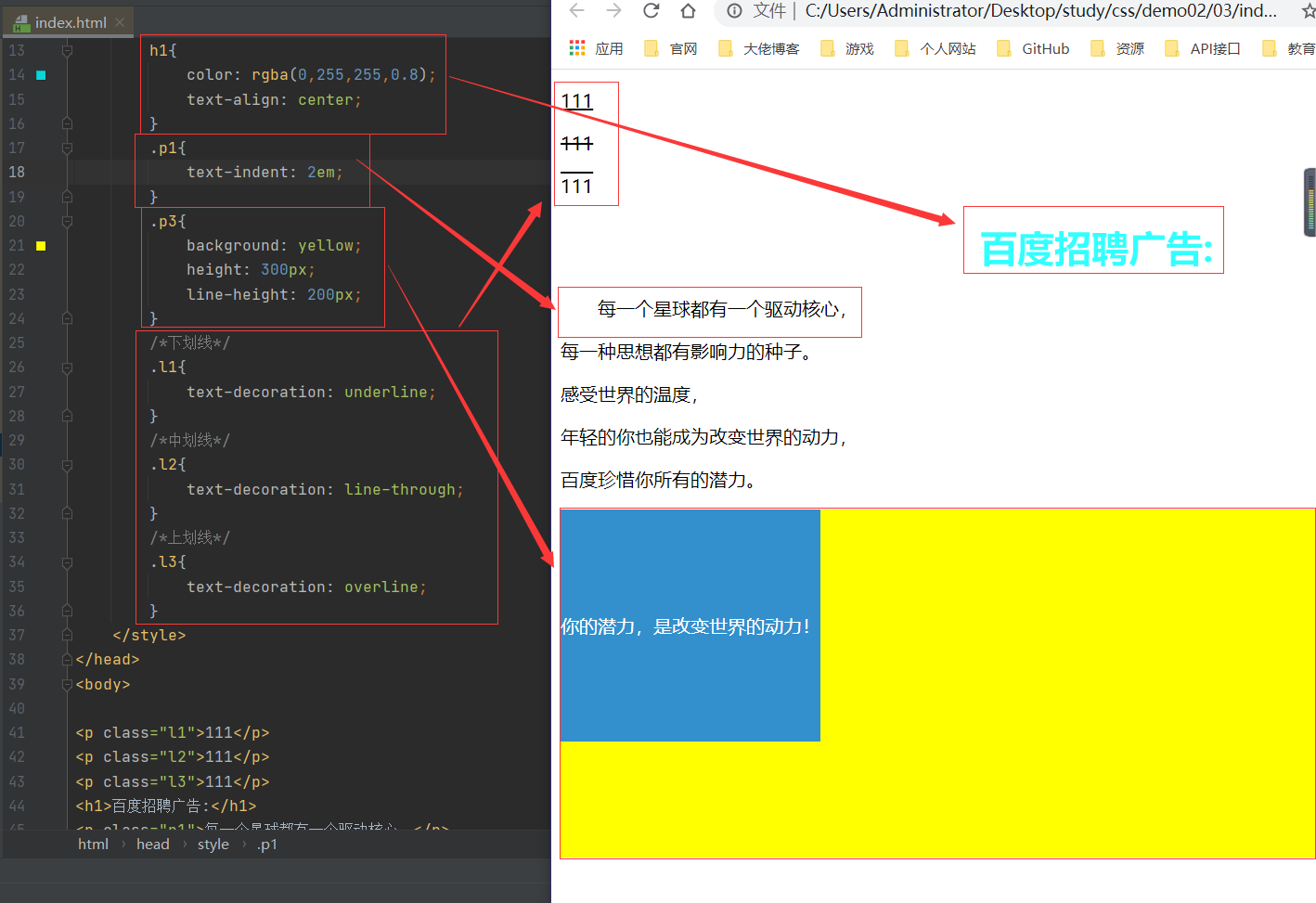Screen dimensions: 1316x903
Task: Click the strikethrough 111 text in browser
Action: [576, 143]
